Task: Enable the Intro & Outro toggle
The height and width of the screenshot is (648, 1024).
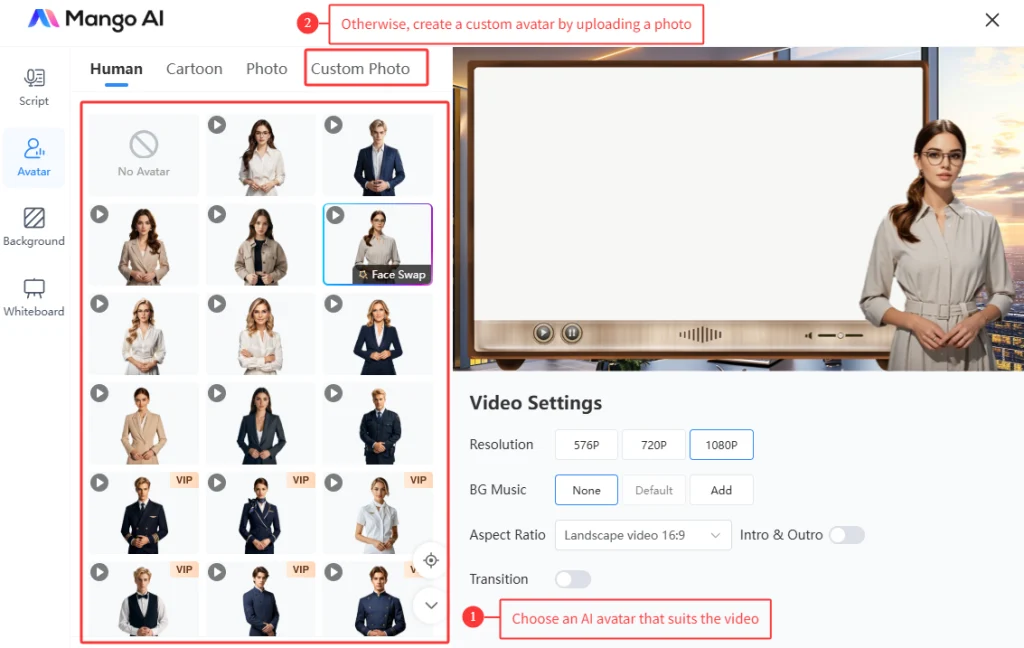Action: pyautogui.click(x=846, y=535)
